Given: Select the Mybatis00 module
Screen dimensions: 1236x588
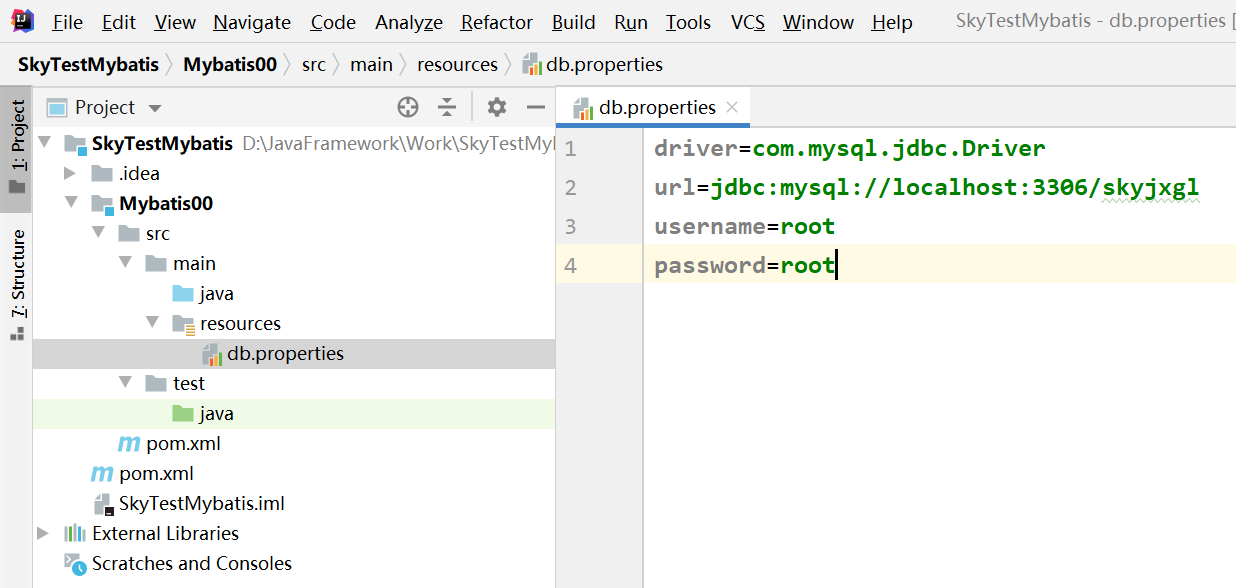Looking at the screenshot, I should [x=166, y=203].
